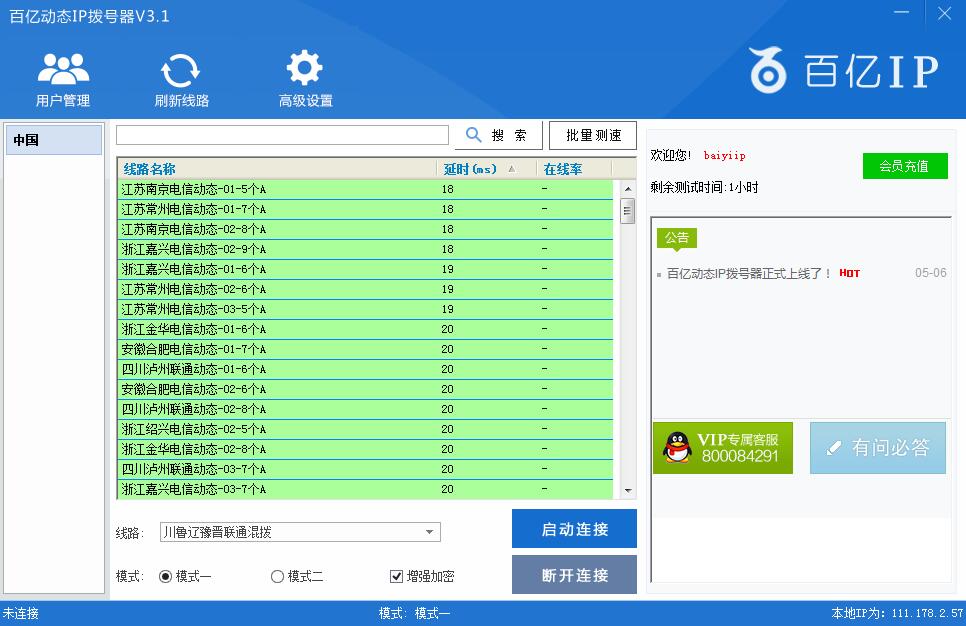This screenshot has height=626, width=966.
Task: Click the 剩余测试时间:1小时 text
Action: click(x=704, y=187)
